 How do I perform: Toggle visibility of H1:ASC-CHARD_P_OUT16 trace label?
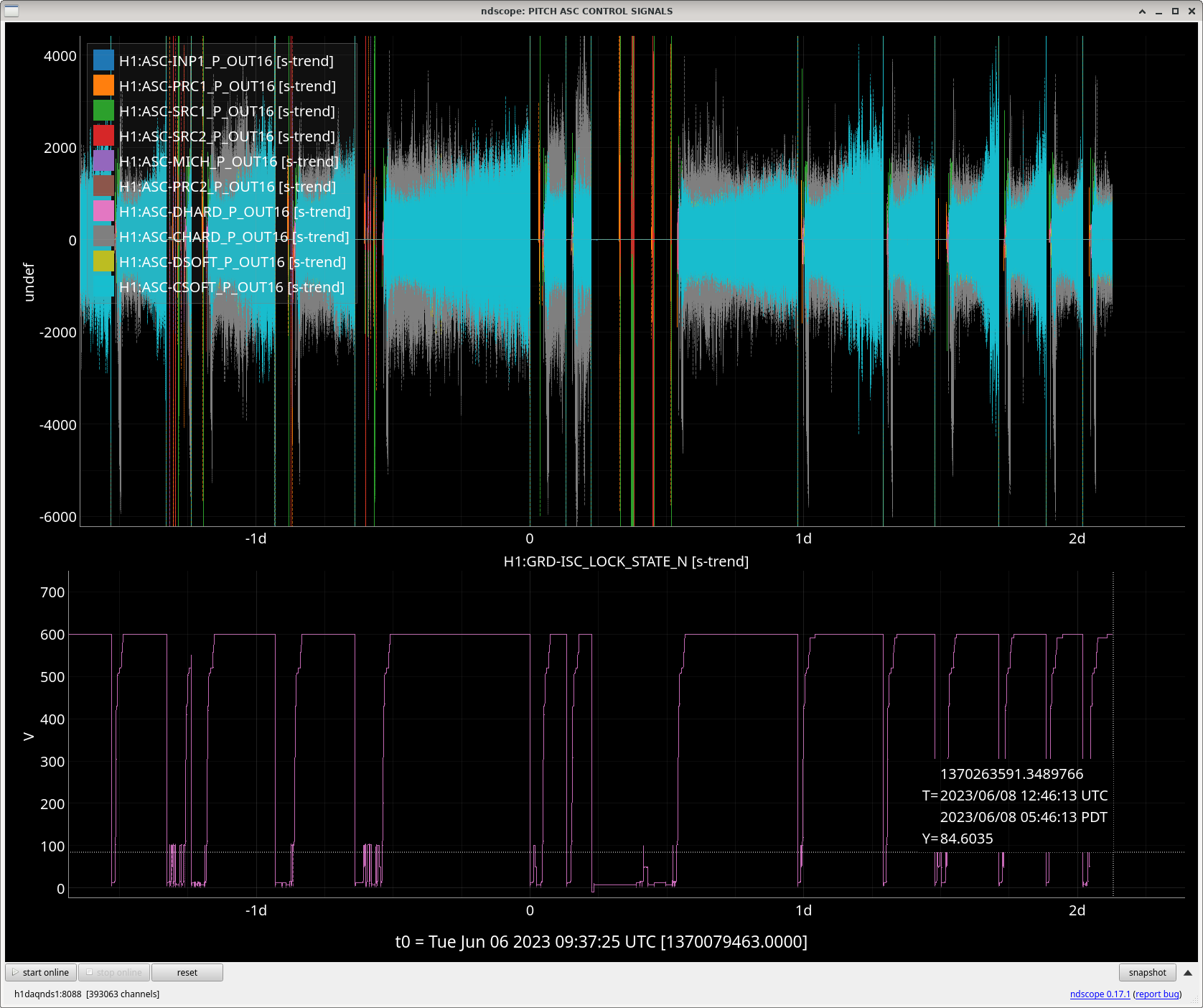tap(234, 237)
